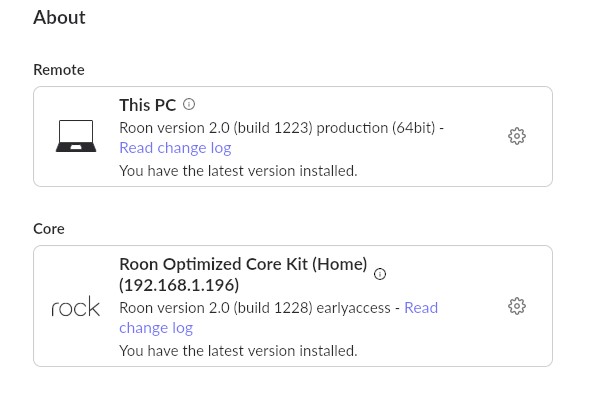Image resolution: width=604 pixels, height=393 pixels.
Task: Click info icon next to Roon Optimized Core Kit
Action: tap(380, 274)
